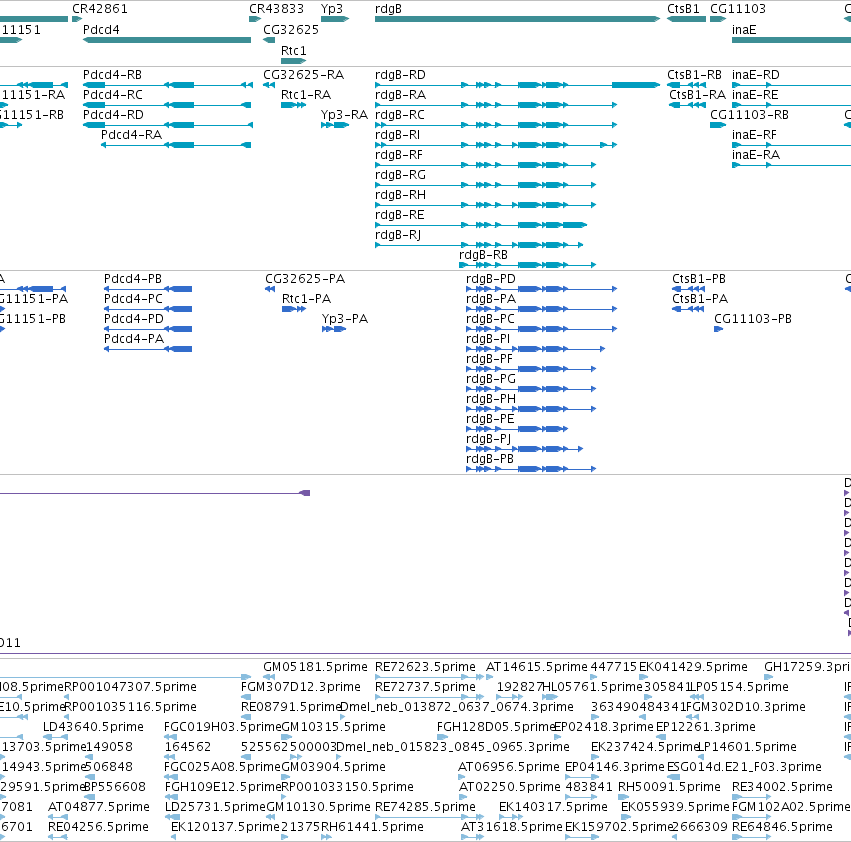Select the rdgB-RH transcript label
This screenshot has height=842, width=851.
pos(400,194)
